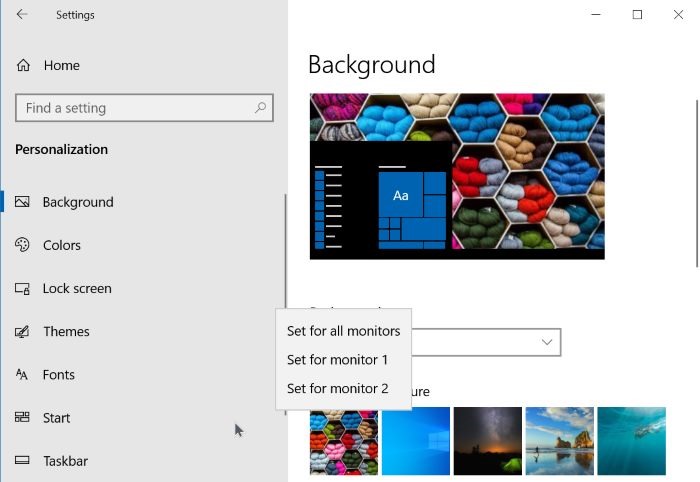Pick the night sky tent wallpaper
Image resolution: width=700 pixels, height=482 pixels.
[488, 440]
